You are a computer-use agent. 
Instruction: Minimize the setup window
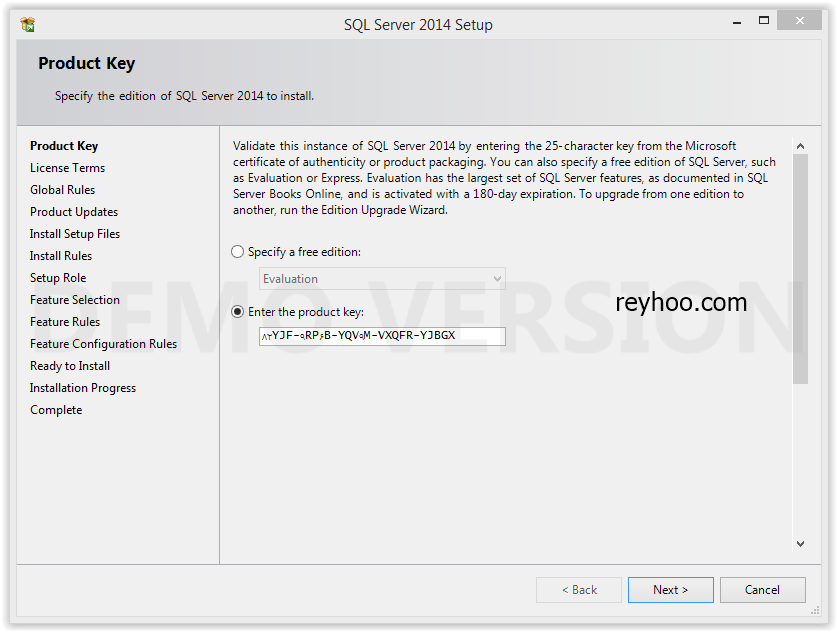point(737,22)
